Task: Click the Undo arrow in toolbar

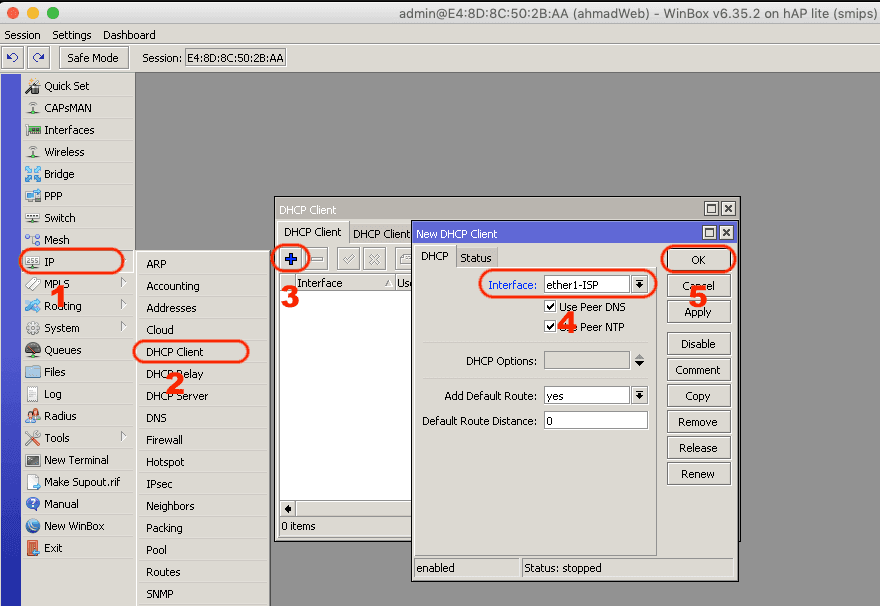Action: point(12,58)
